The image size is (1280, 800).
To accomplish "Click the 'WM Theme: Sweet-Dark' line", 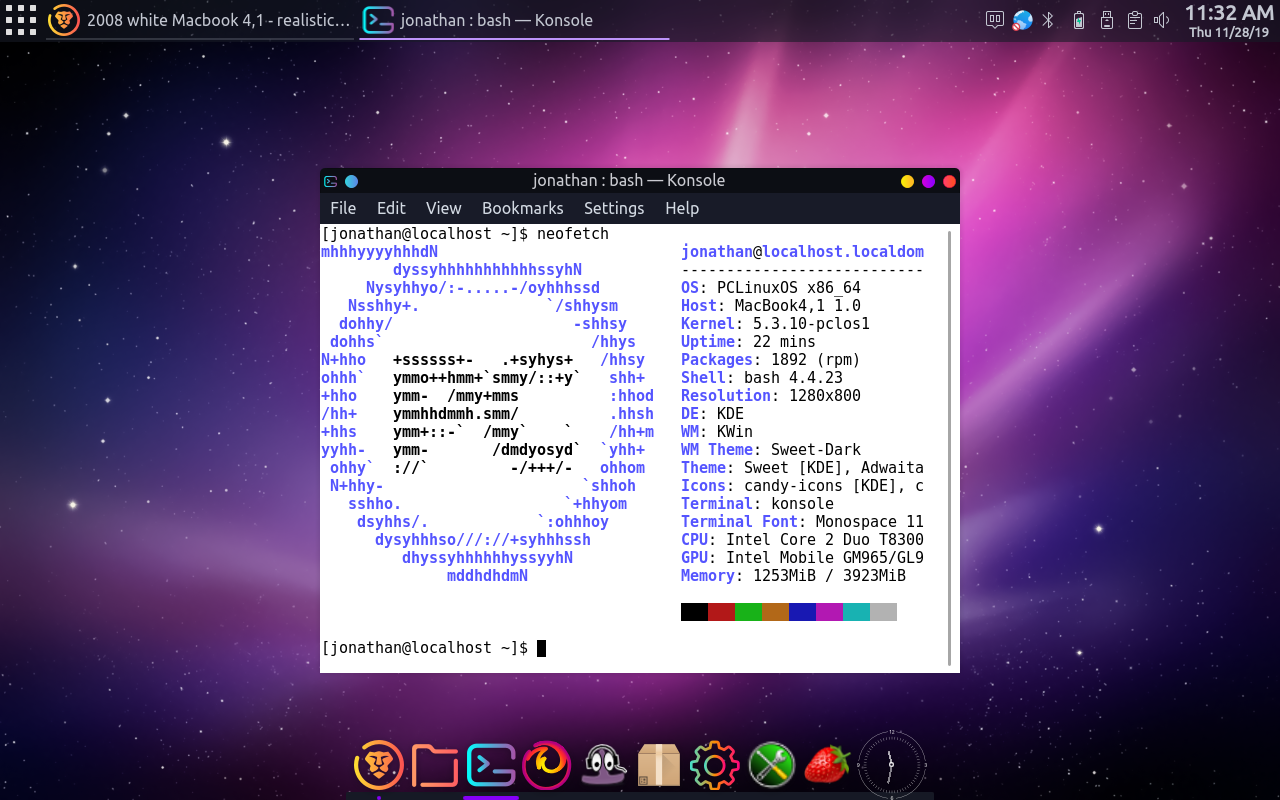I will click(x=771, y=450).
